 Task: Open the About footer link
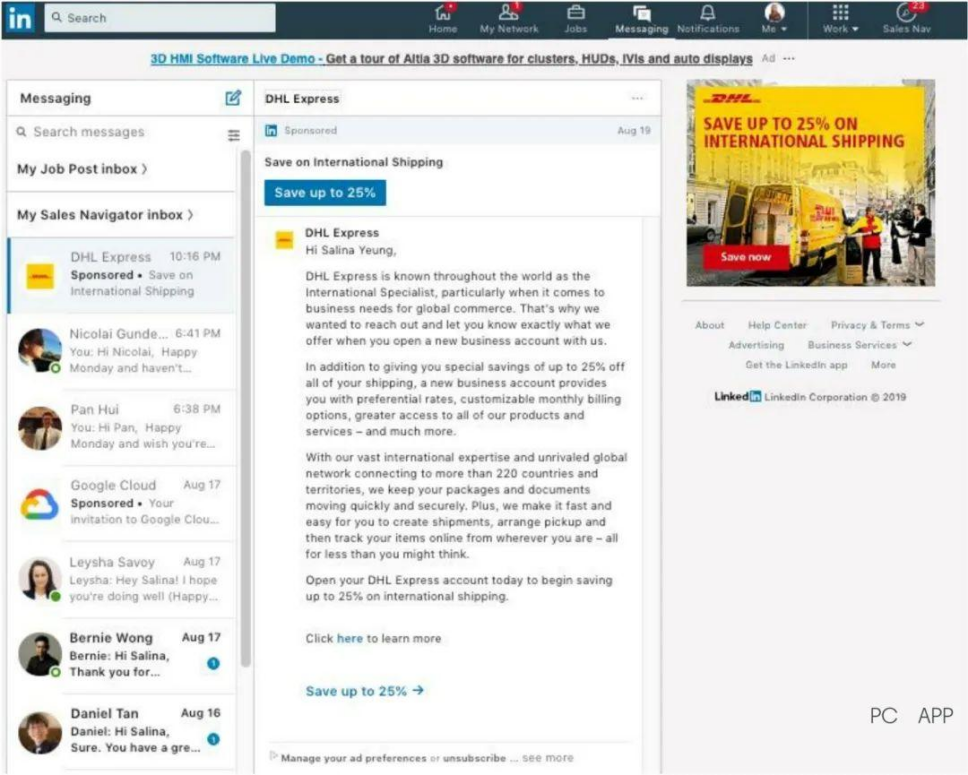[x=709, y=325]
